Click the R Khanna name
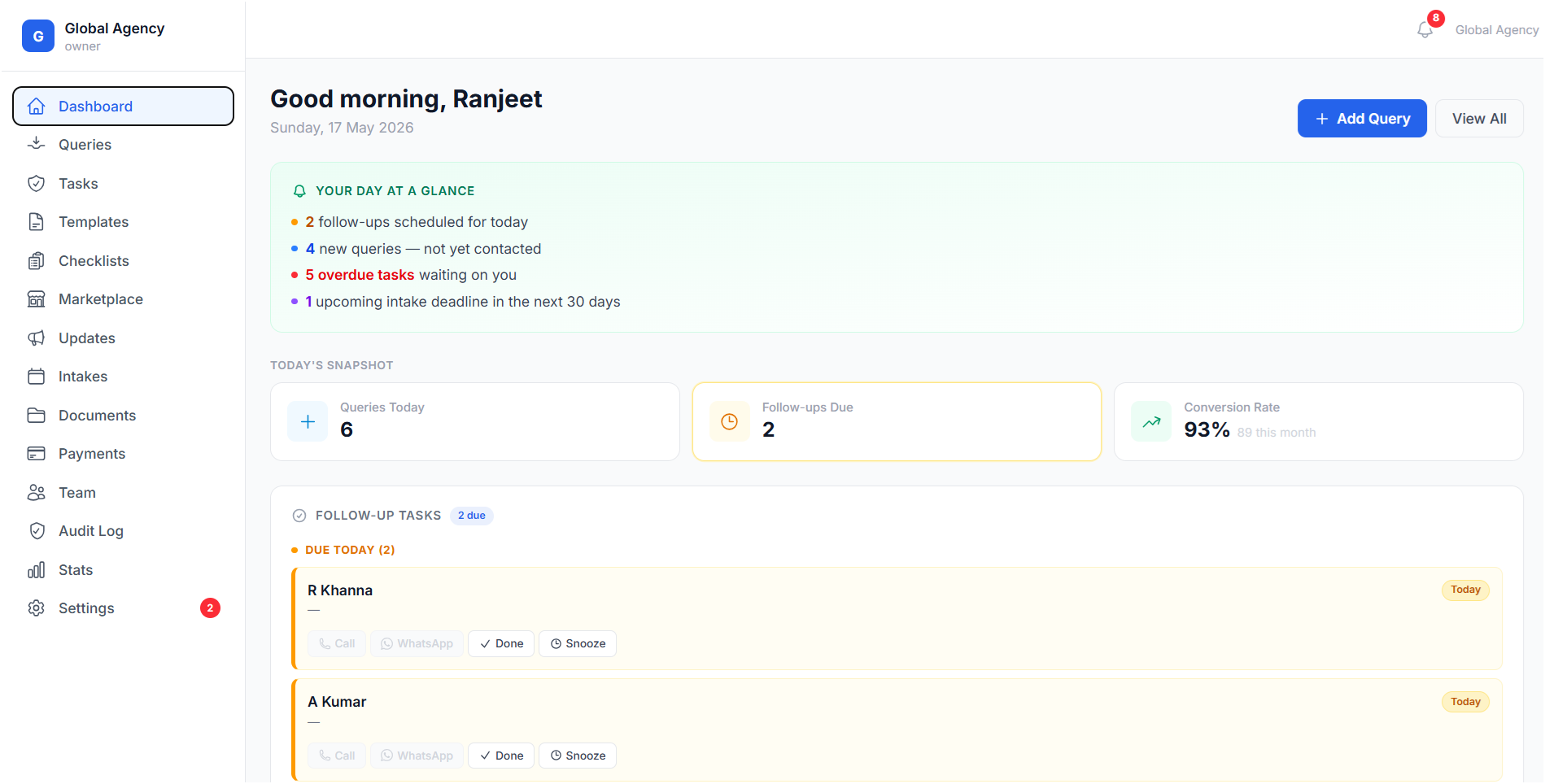1545x784 pixels. pyautogui.click(x=340, y=590)
